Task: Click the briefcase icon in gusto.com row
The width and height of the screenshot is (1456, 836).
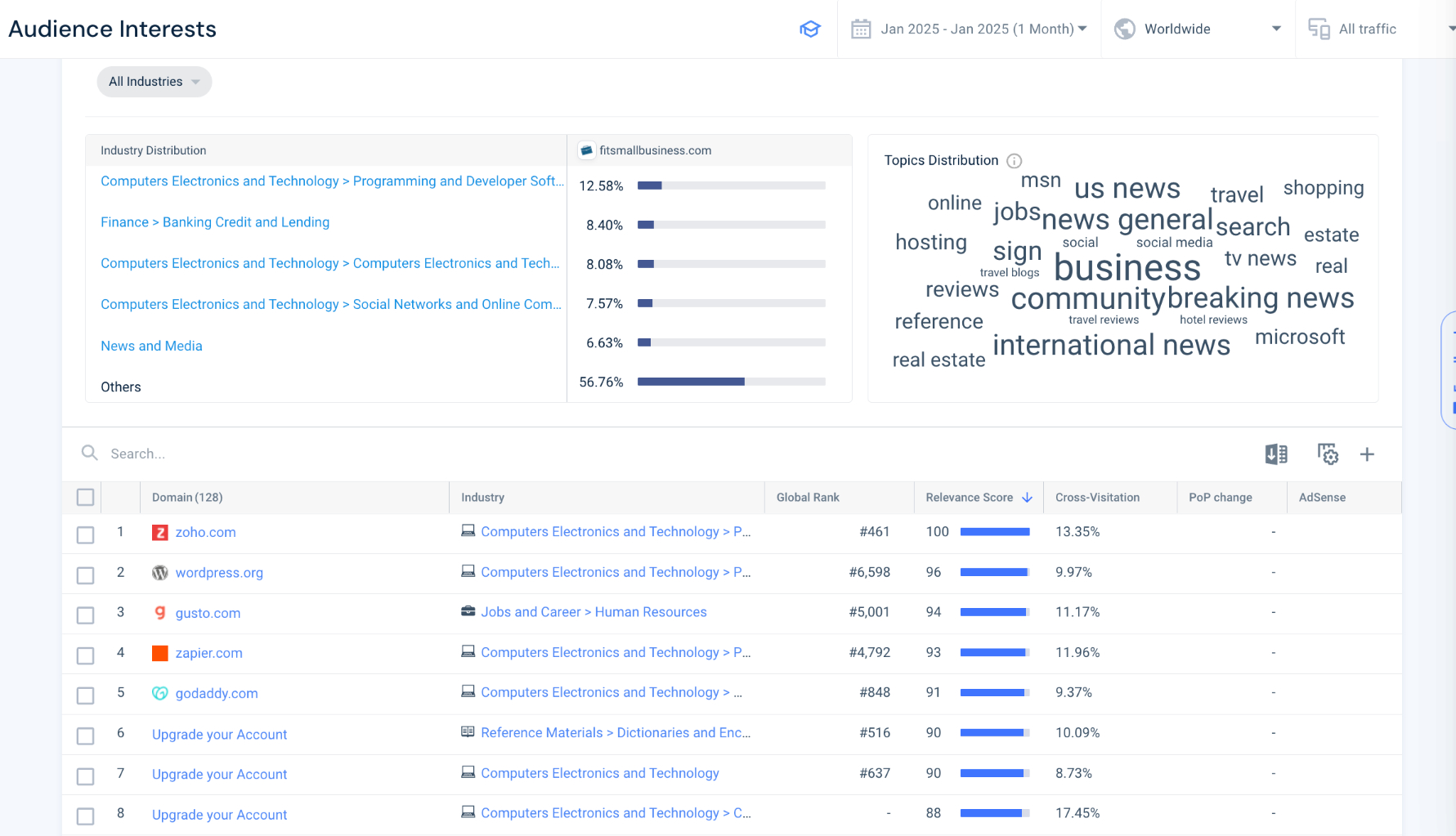Action: (468, 611)
